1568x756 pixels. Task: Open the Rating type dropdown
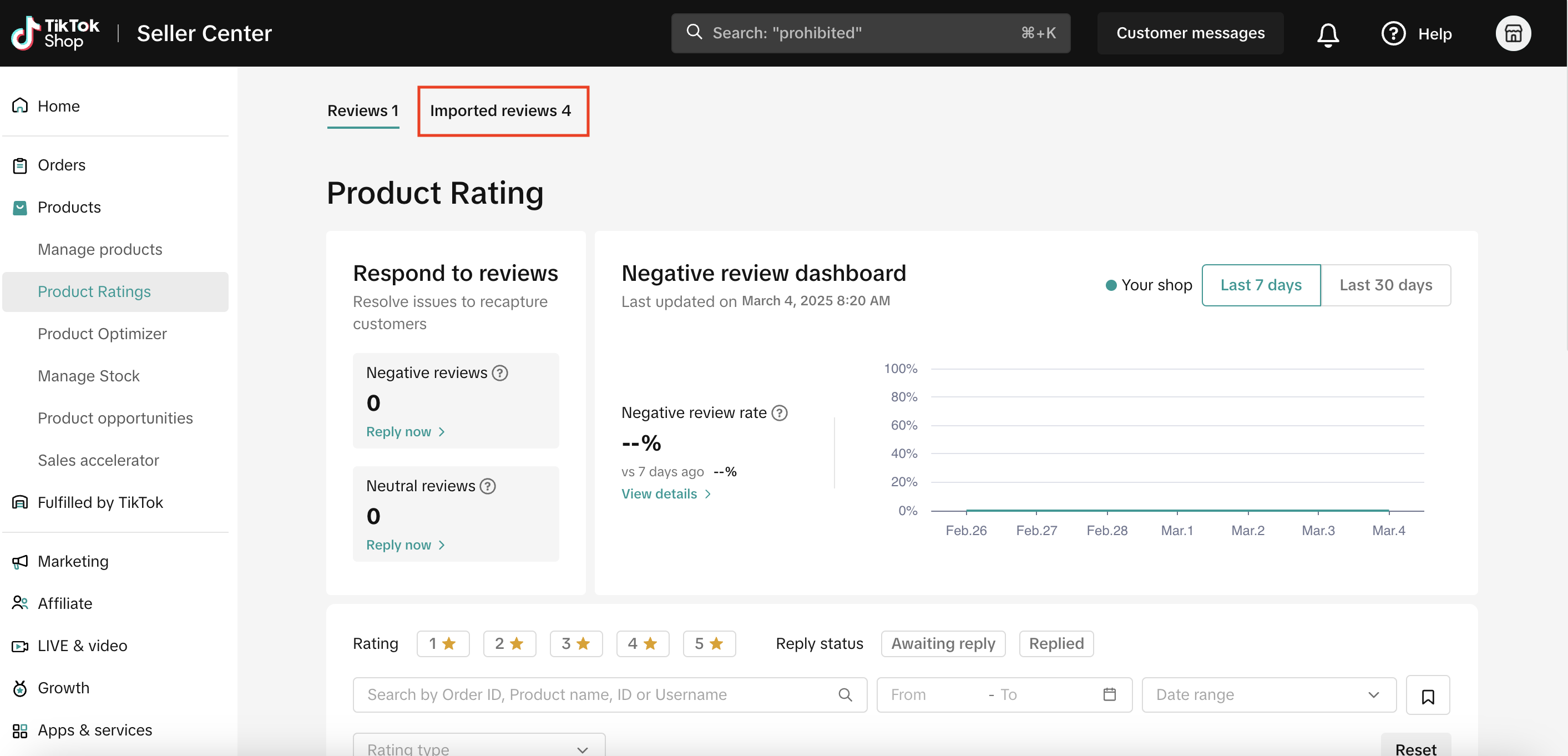tap(478, 748)
